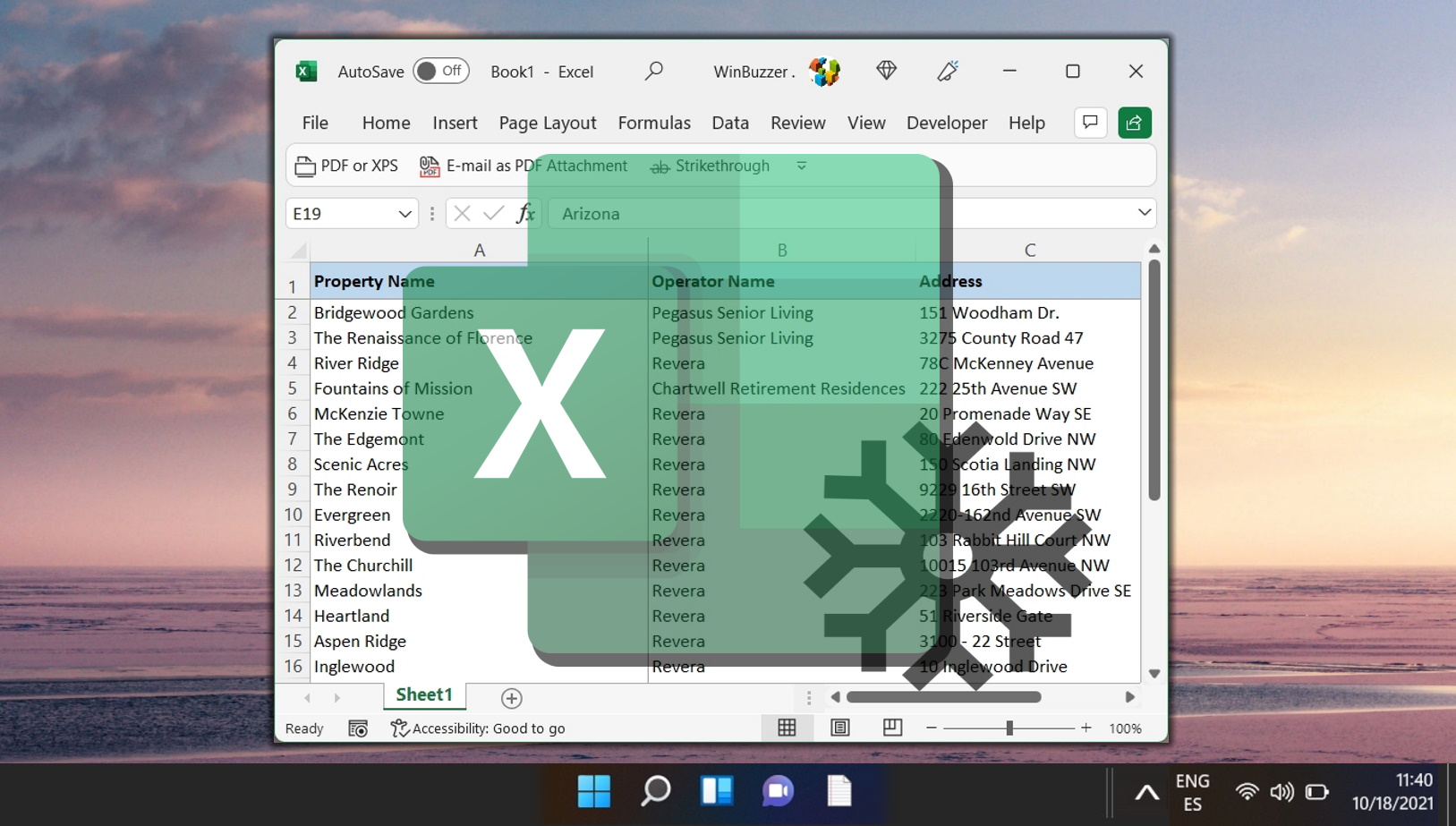Click the WinBuzzer account avatar
This screenshot has height=826, width=1456.
tap(824, 72)
